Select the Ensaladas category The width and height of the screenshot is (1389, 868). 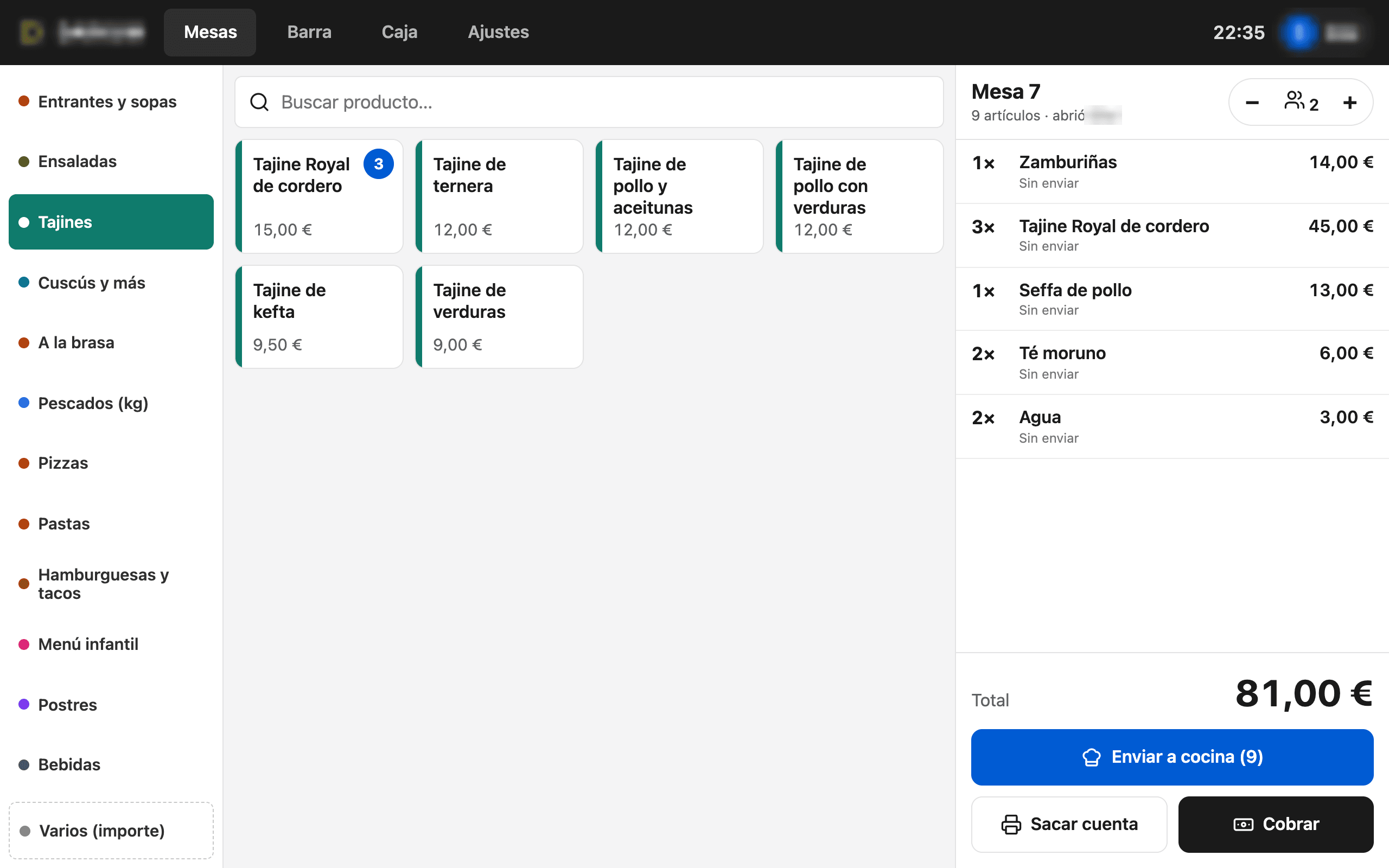111,161
